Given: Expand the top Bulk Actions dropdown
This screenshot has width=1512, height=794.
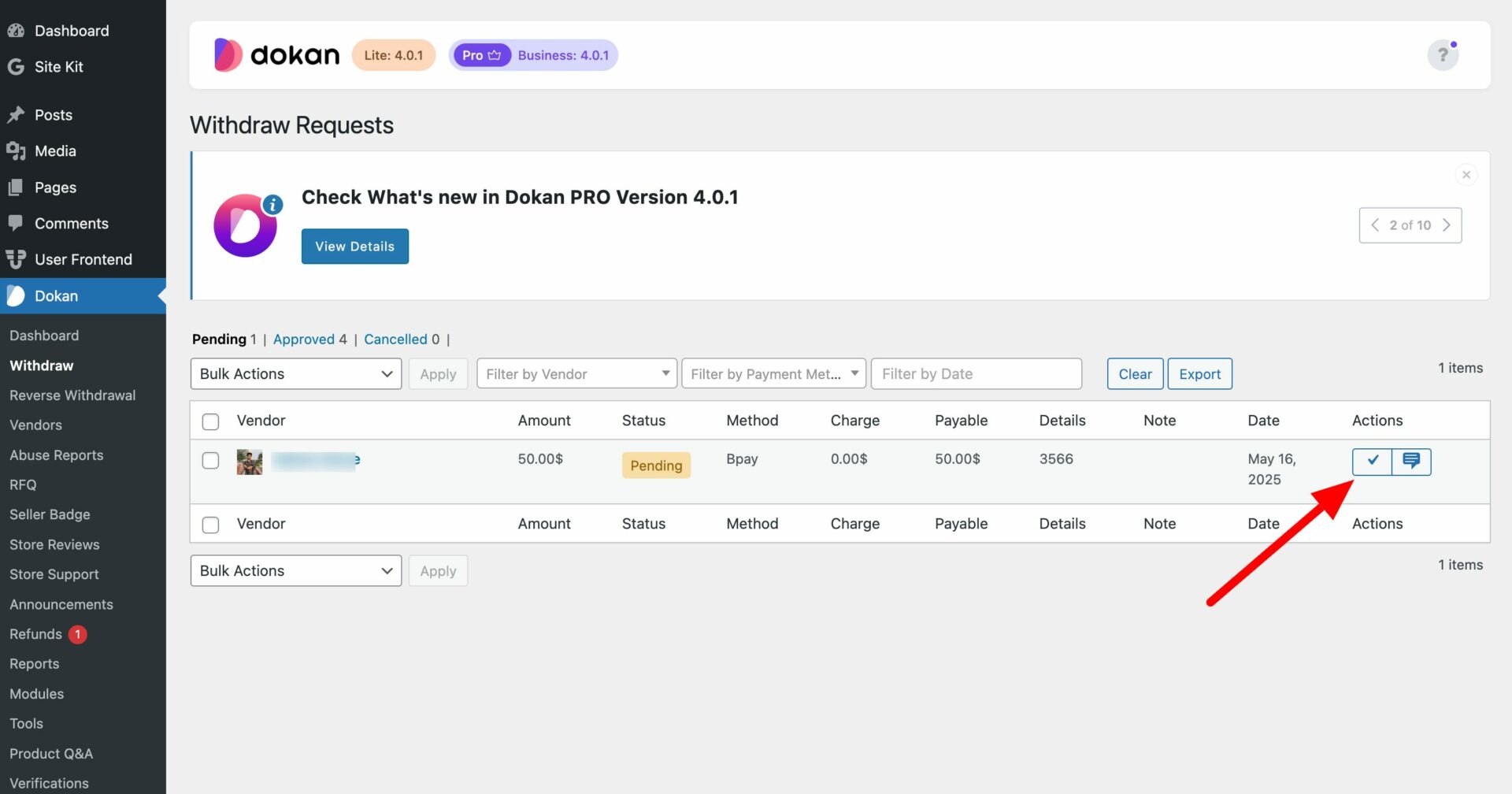Looking at the screenshot, I should pos(296,373).
